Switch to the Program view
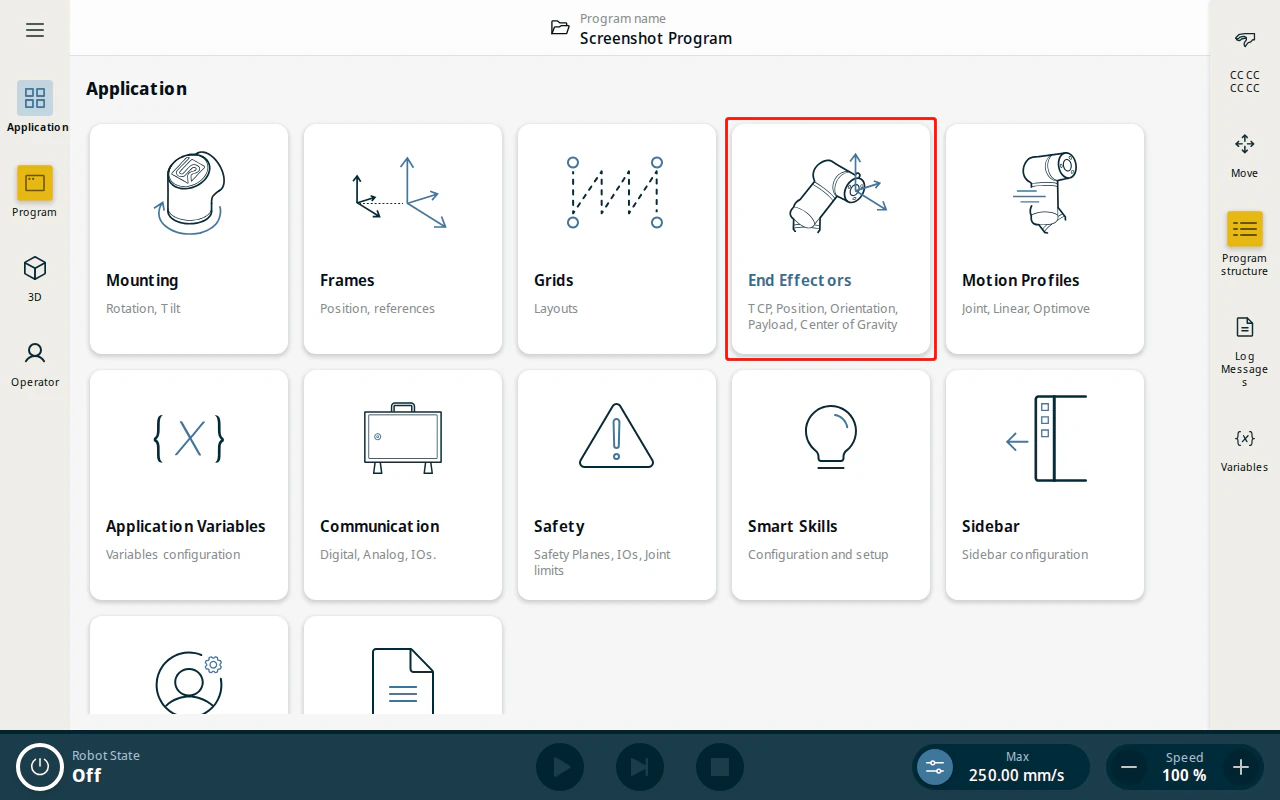The image size is (1280, 800). 35,183
